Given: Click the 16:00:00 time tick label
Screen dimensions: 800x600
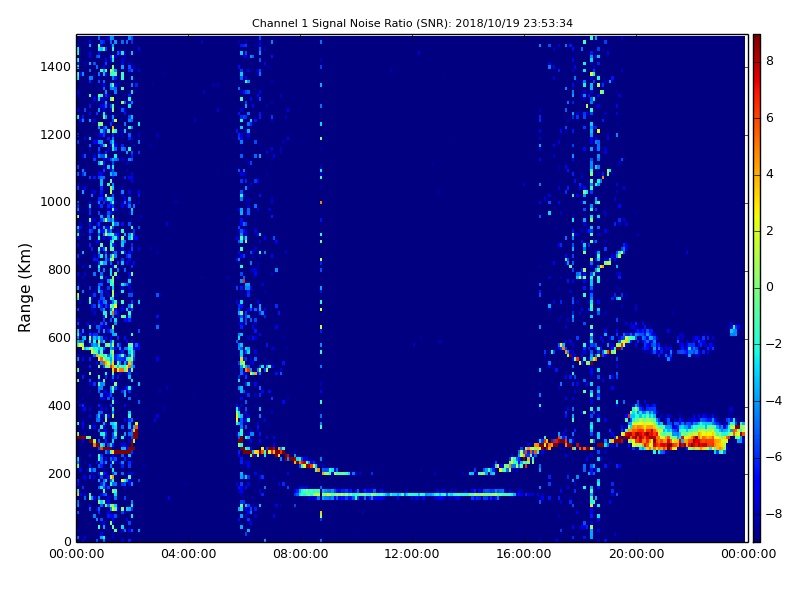Looking at the screenshot, I should tap(524, 554).
